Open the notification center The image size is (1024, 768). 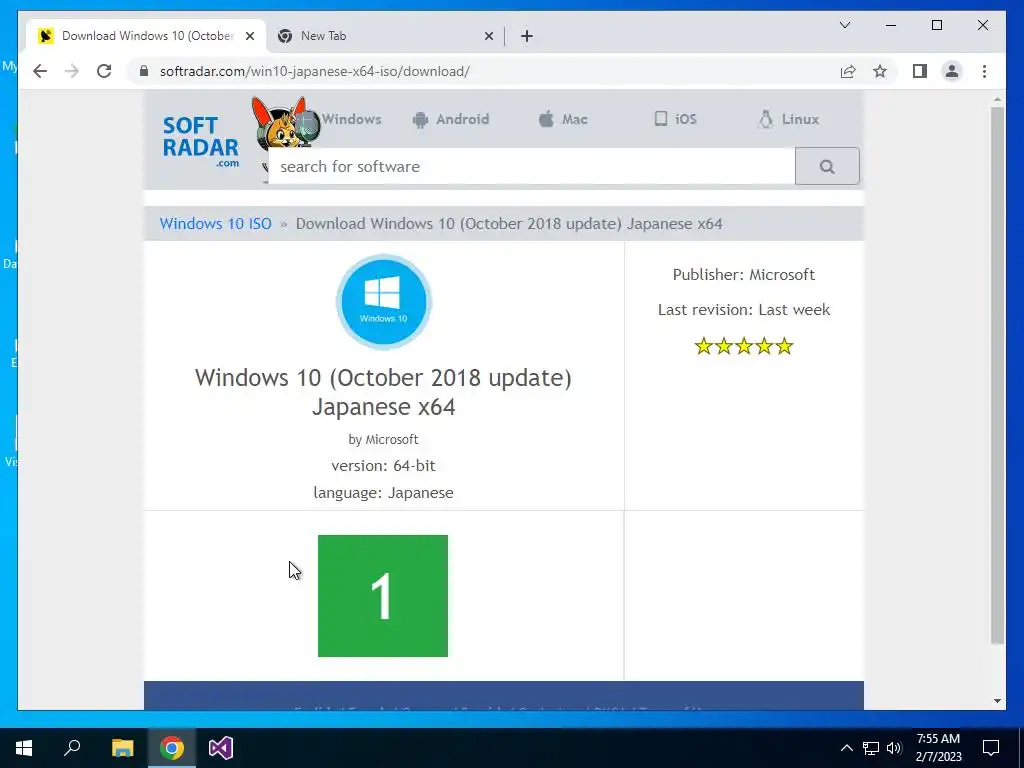point(991,748)
